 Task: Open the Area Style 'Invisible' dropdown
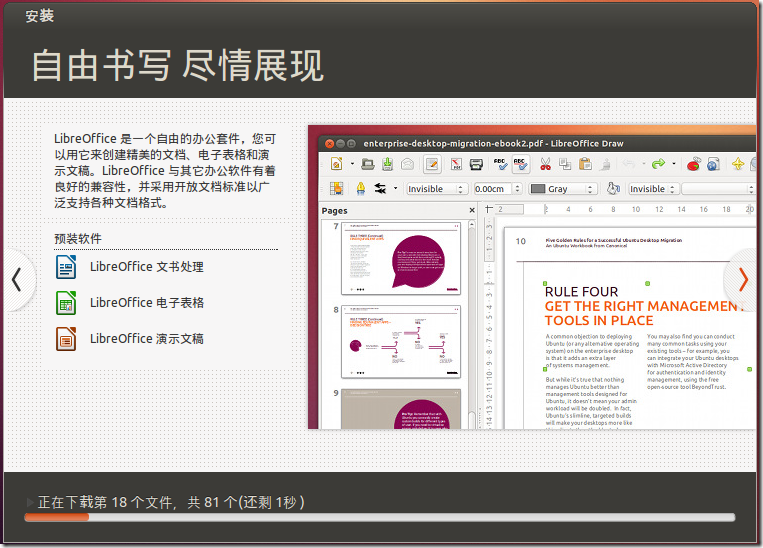pos(654,188)
